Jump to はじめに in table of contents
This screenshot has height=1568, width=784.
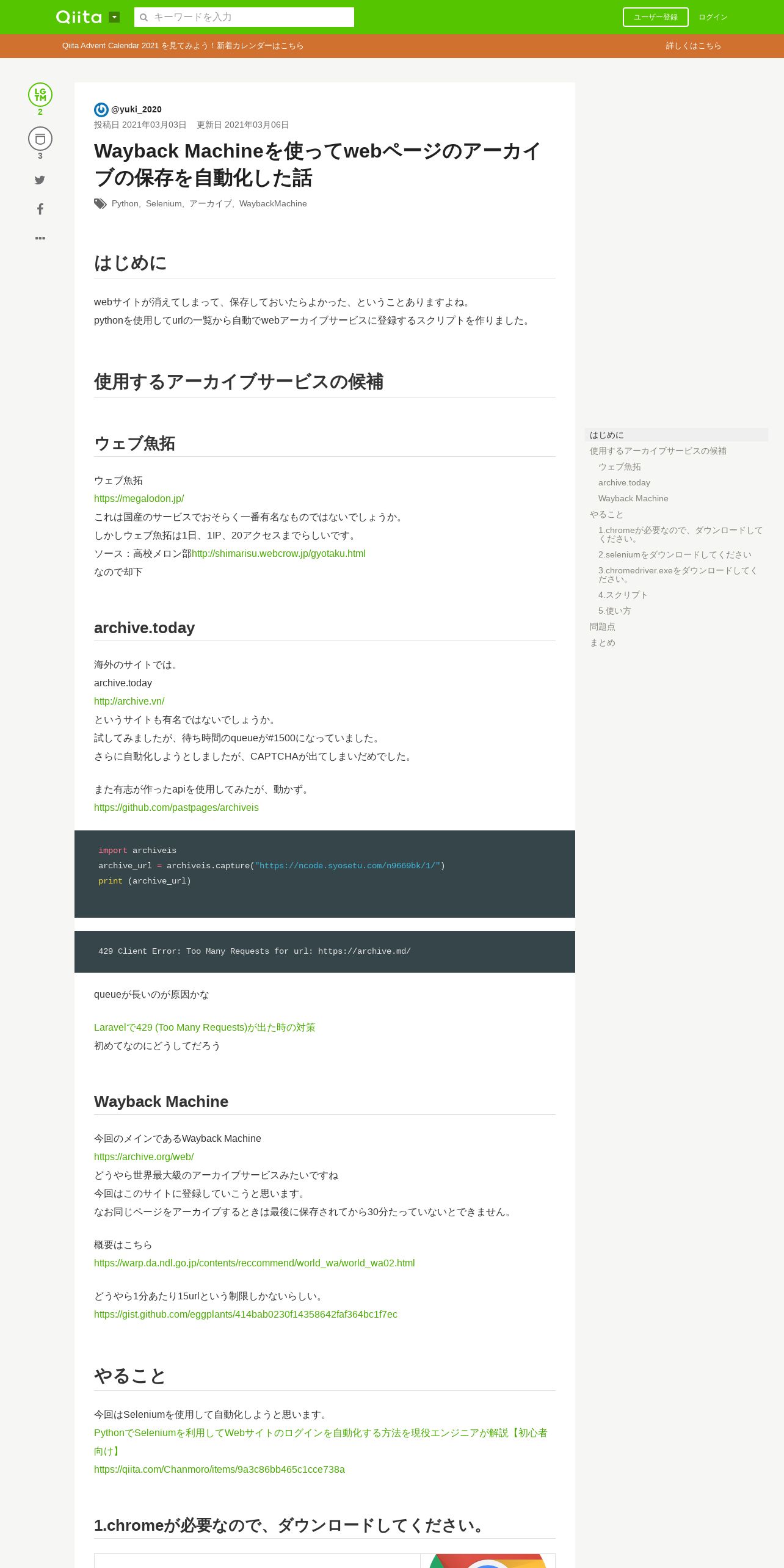click(x=676, y=435)
